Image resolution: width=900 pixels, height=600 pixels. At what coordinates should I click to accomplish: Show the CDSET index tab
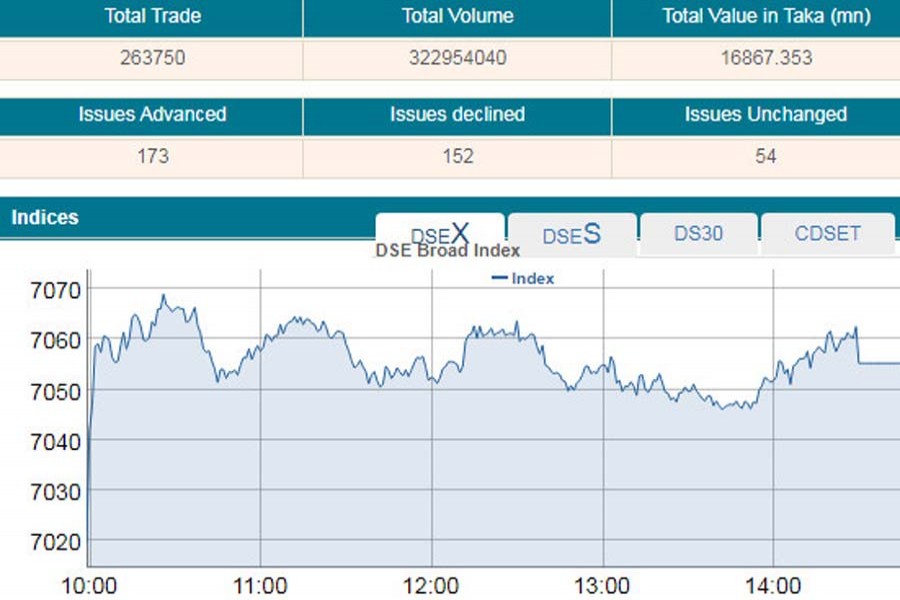tap(827, 235)
